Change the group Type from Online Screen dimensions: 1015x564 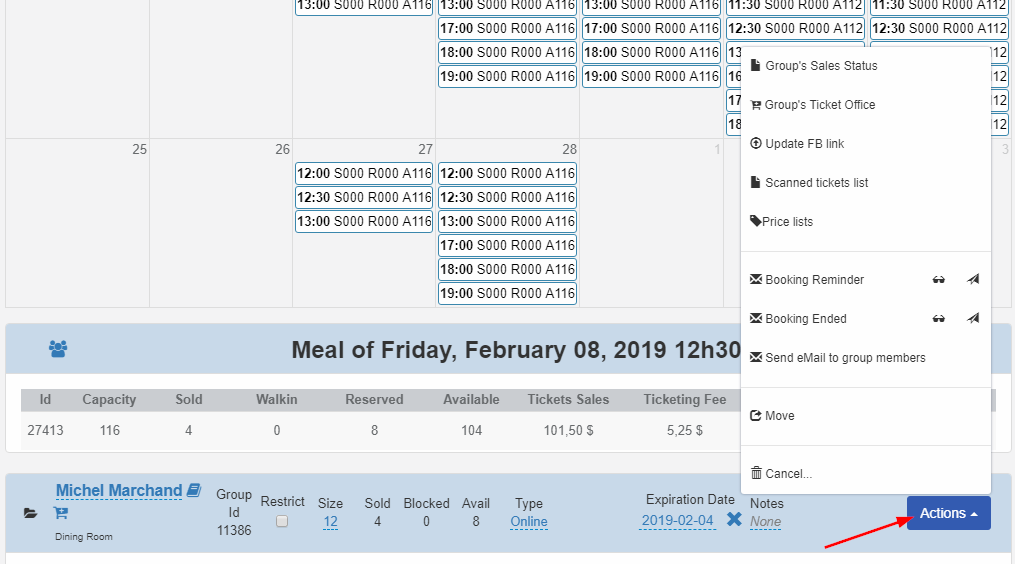tap(529, 521)
